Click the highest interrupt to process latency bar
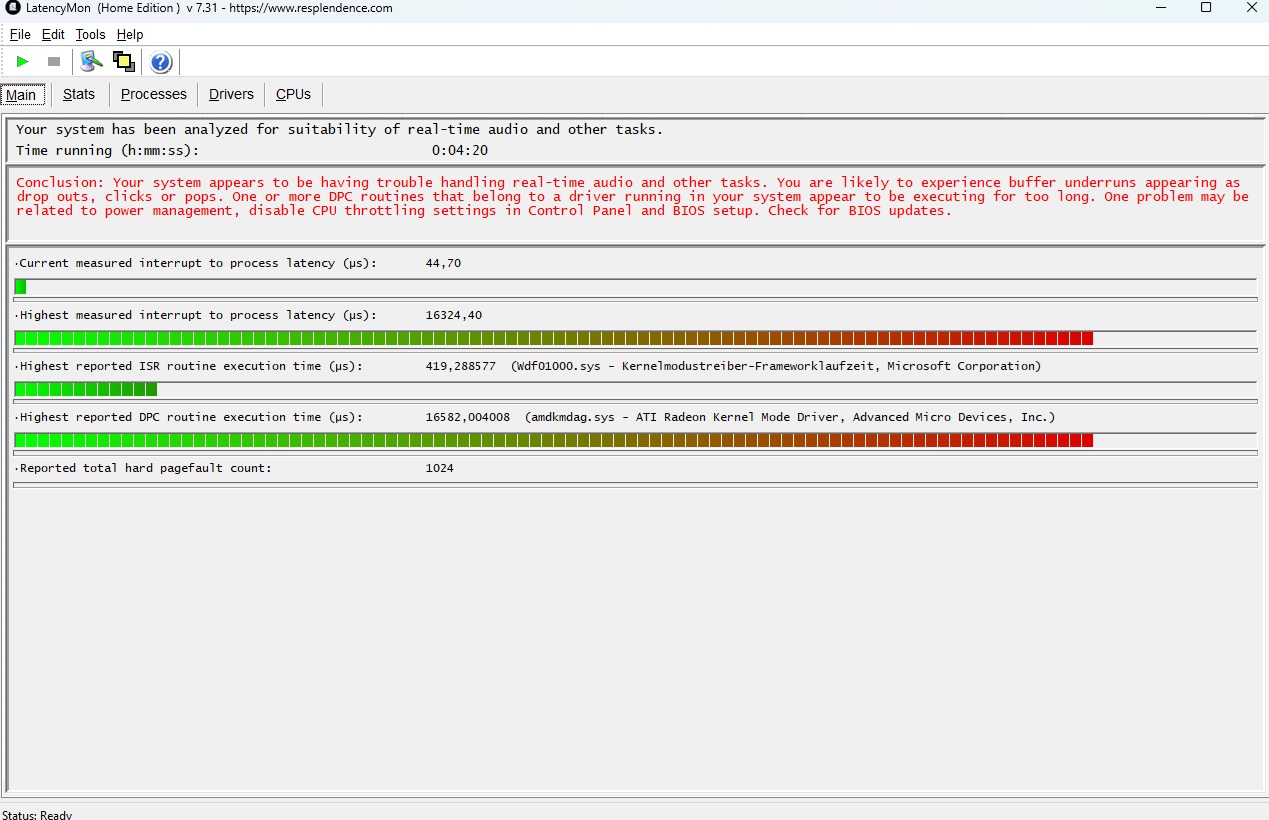This screenshot has width=1269, height=820. click(x=553, y=338)
